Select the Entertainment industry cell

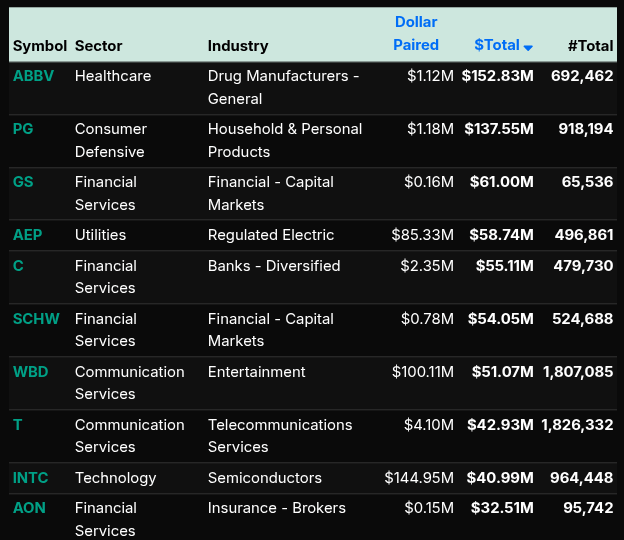tap(256, 372)
